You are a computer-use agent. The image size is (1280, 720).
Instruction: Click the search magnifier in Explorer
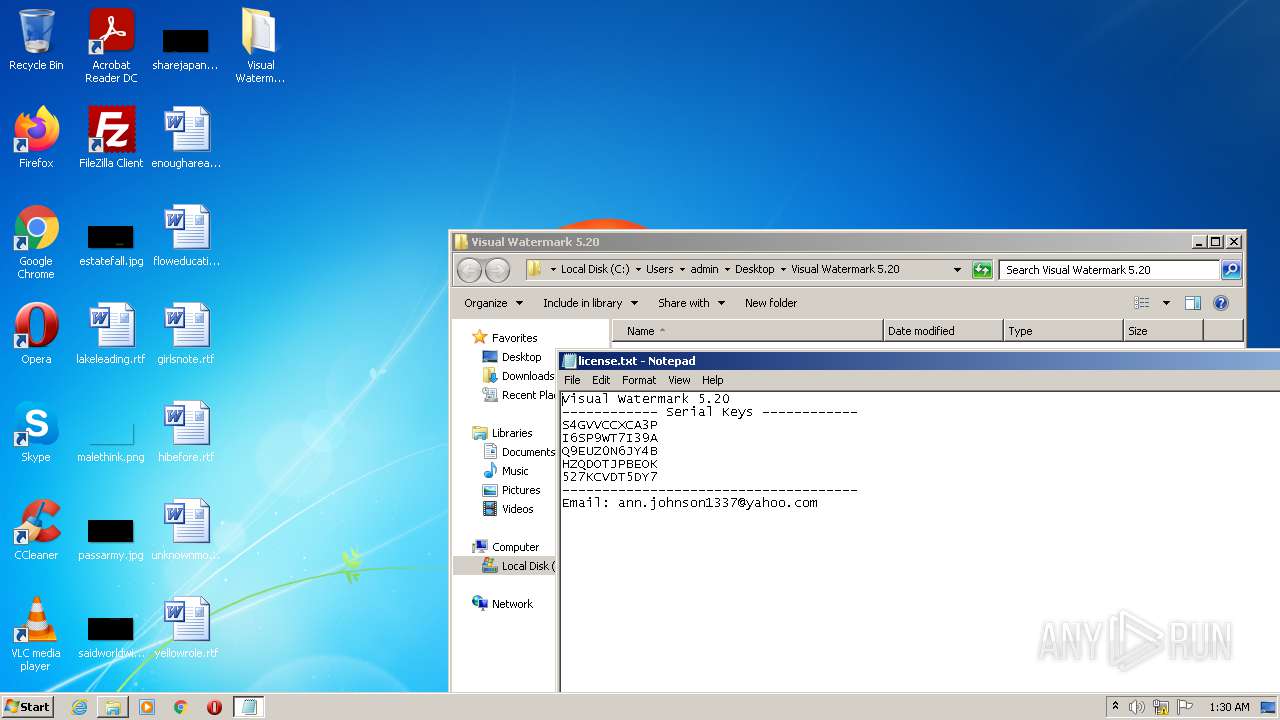(1231, 270)
